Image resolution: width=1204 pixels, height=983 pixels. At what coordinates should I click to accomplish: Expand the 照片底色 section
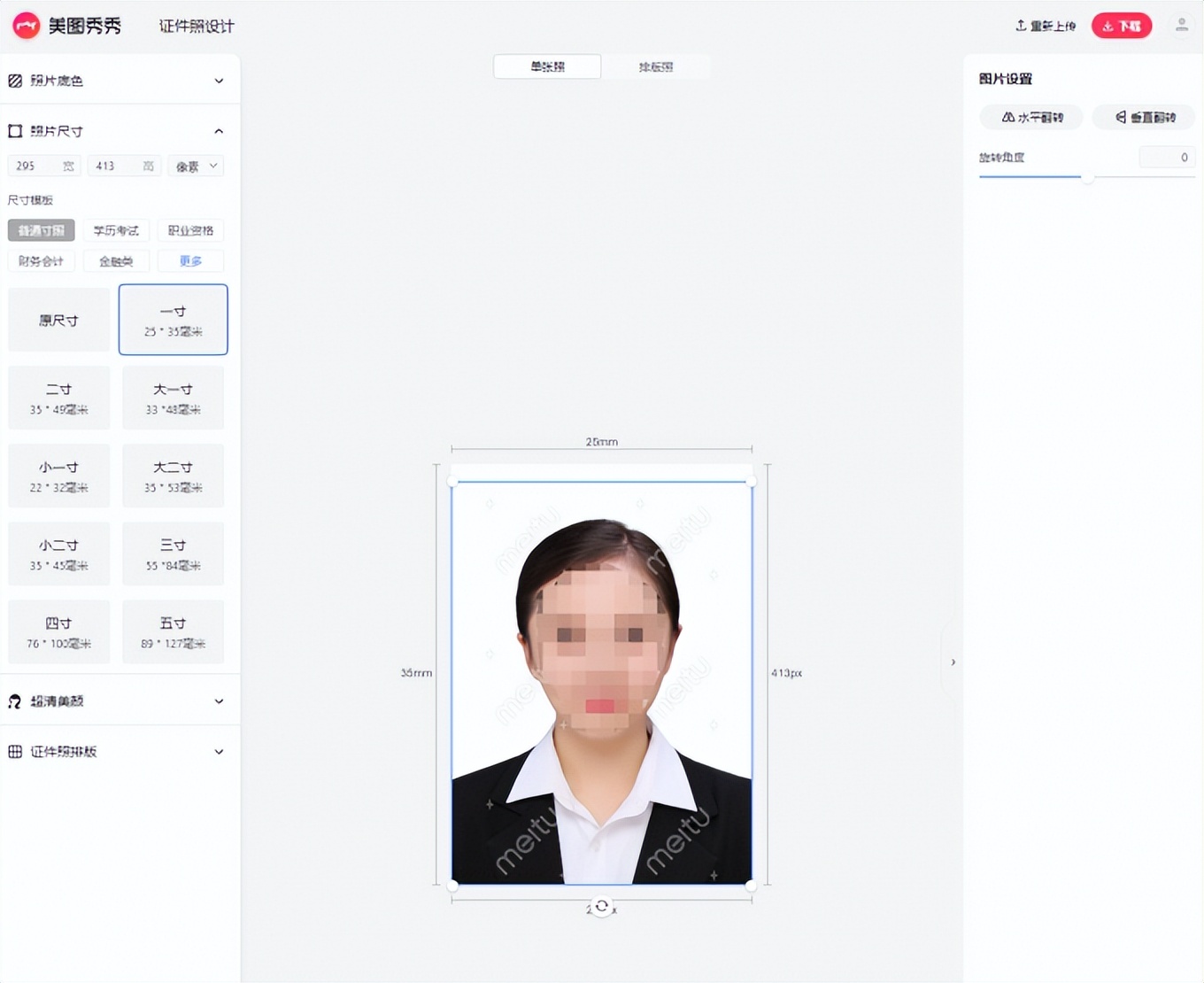(x=218, y=80)
